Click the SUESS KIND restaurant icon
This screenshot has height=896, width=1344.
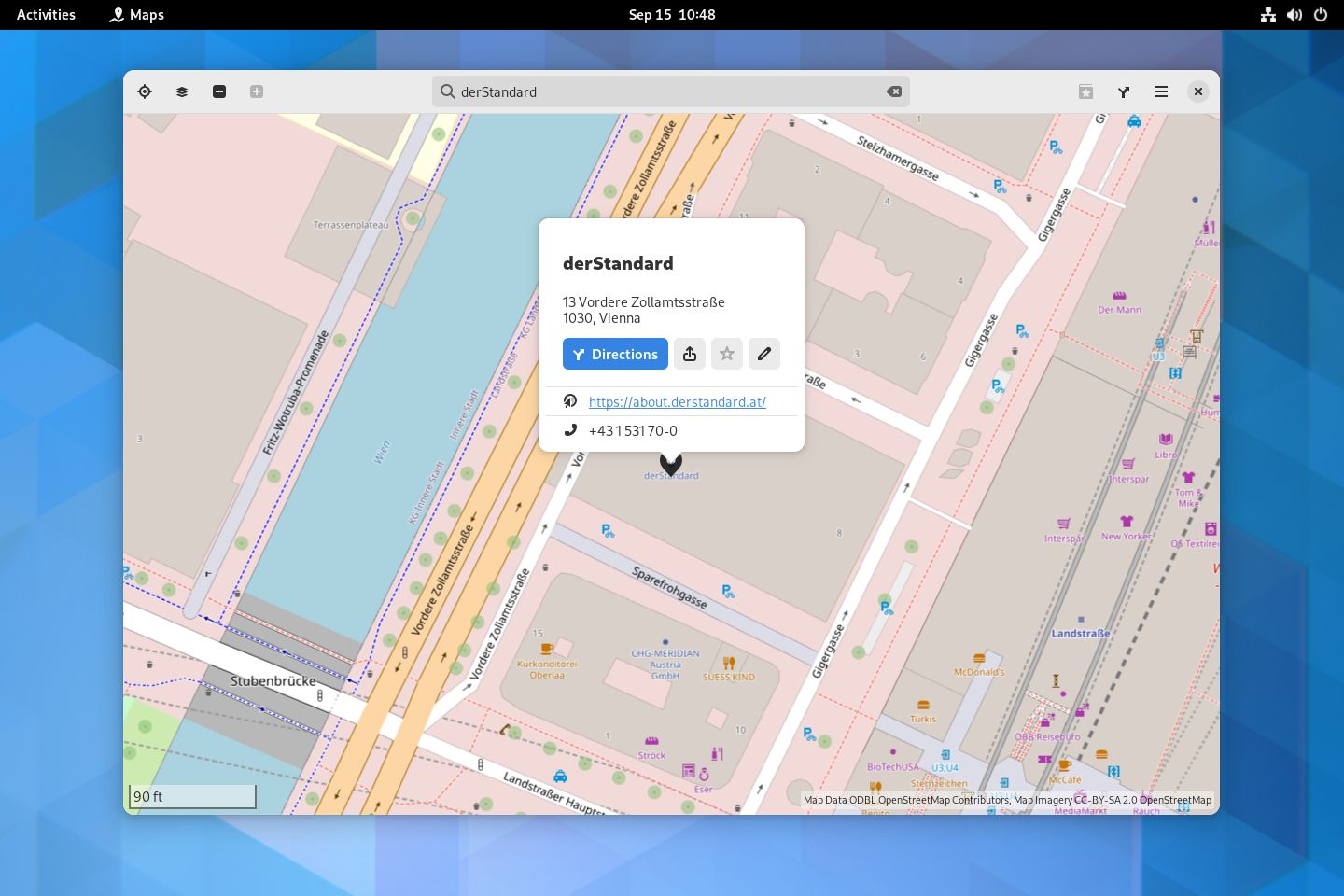coord(729,664)
